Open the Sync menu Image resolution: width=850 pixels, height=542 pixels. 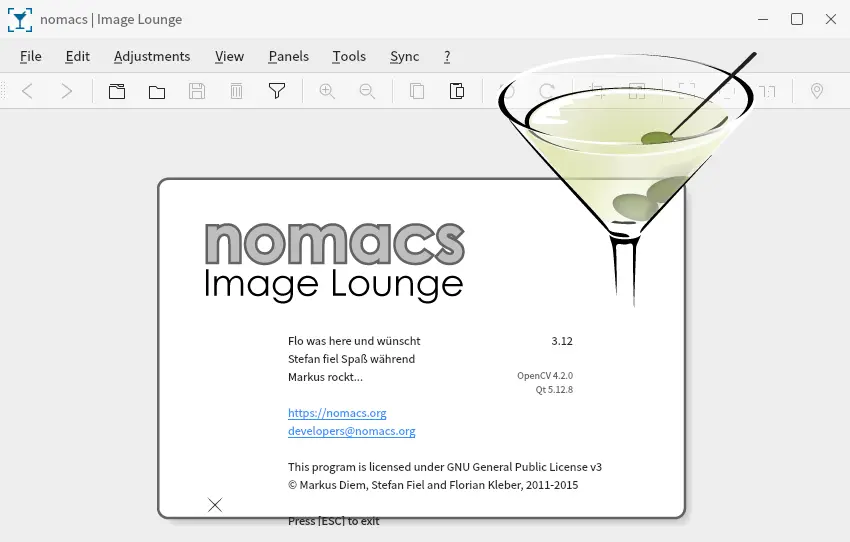tap(404, 56)
